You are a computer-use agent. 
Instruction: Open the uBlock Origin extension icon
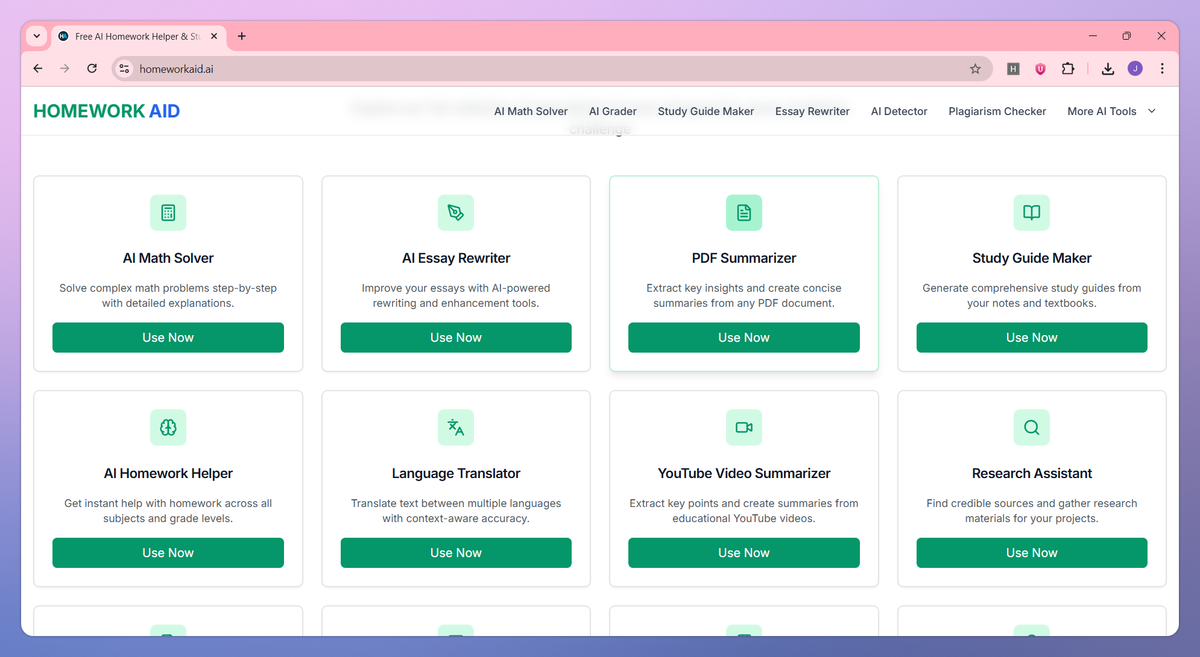click(1040, 68)
